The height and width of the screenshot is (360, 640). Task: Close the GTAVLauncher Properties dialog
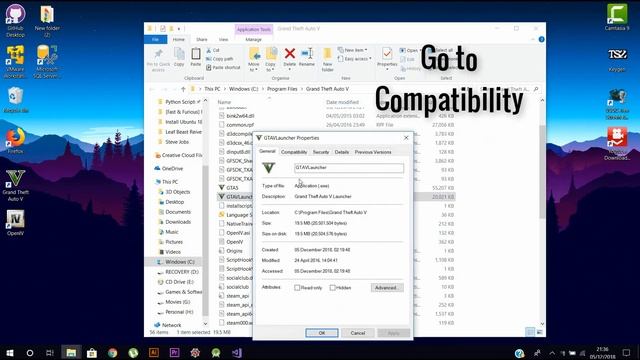pyautogui.click(x=406, y=138)
